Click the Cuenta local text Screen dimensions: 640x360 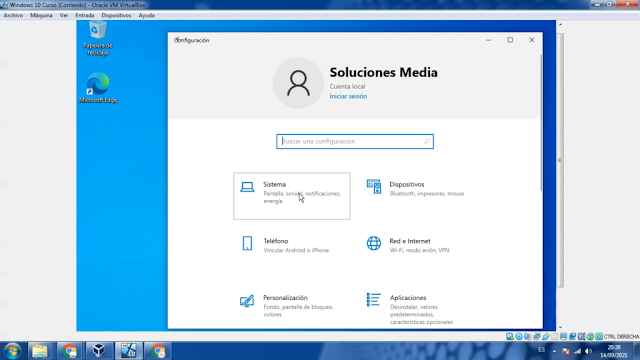click(347, 87)
